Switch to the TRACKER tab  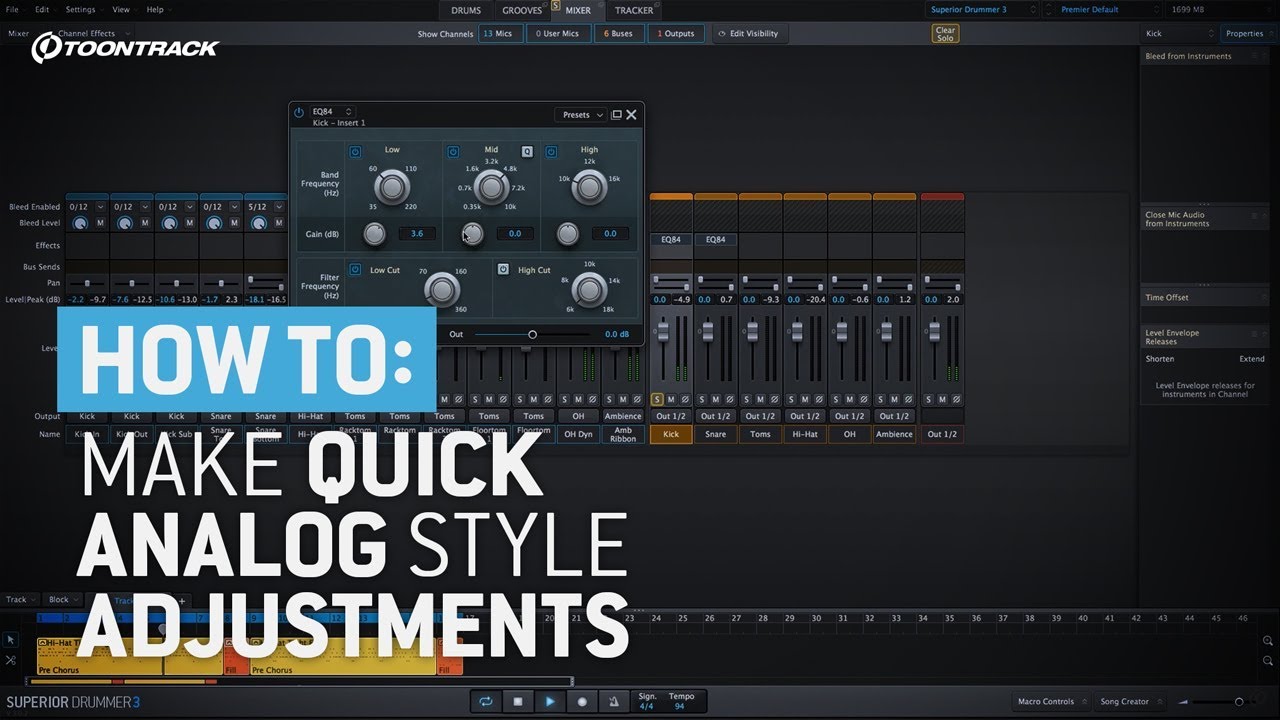pyautogui.click(x=634, y=10)
